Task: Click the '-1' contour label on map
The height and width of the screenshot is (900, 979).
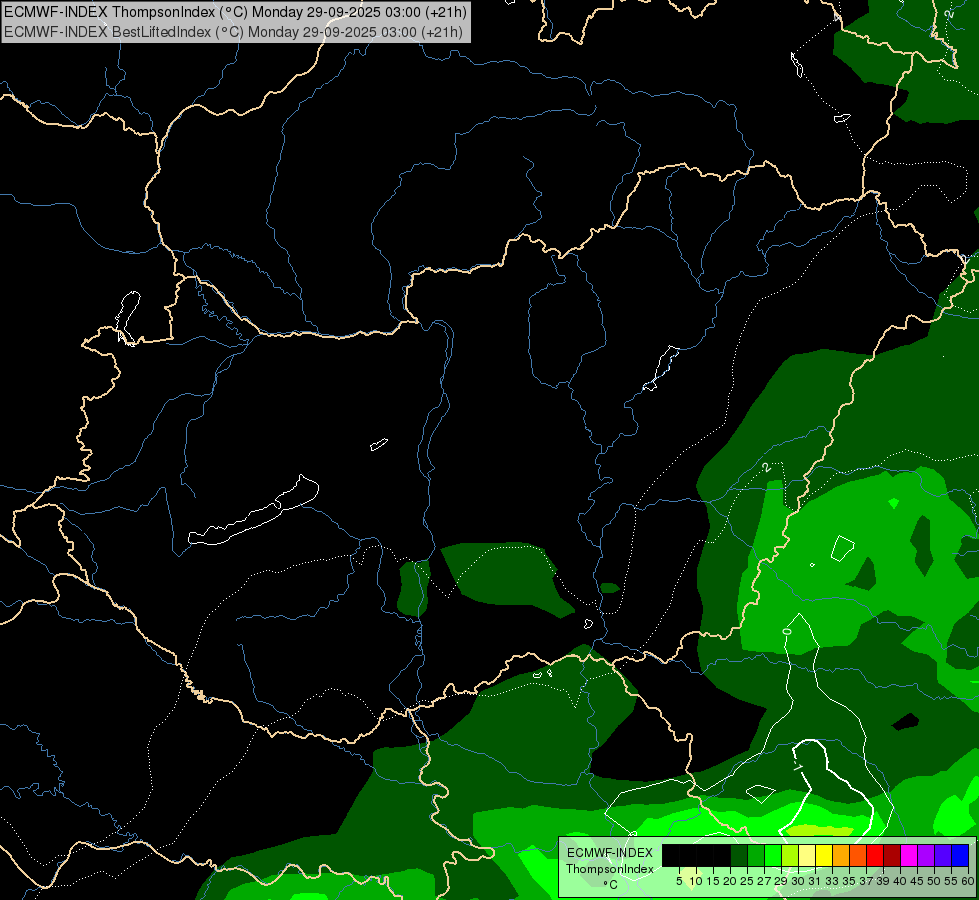Action: (x=798, y=766)
